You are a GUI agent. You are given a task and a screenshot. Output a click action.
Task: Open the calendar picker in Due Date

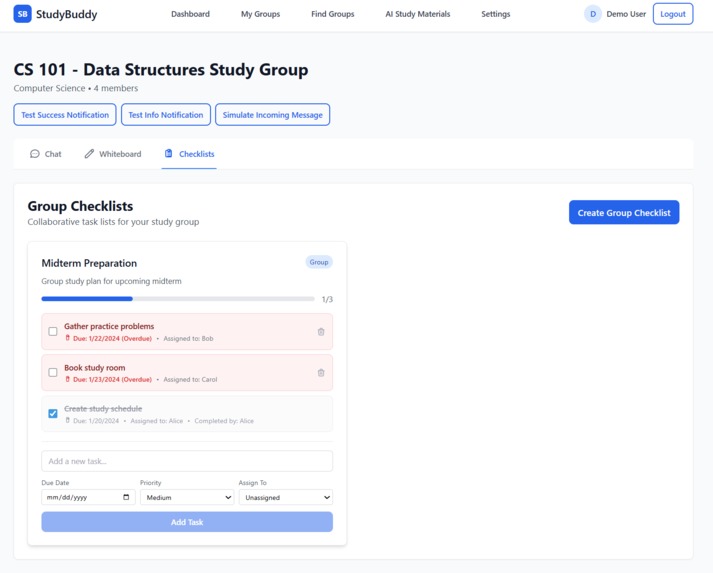pyautogui.click(x=126, y=497)
